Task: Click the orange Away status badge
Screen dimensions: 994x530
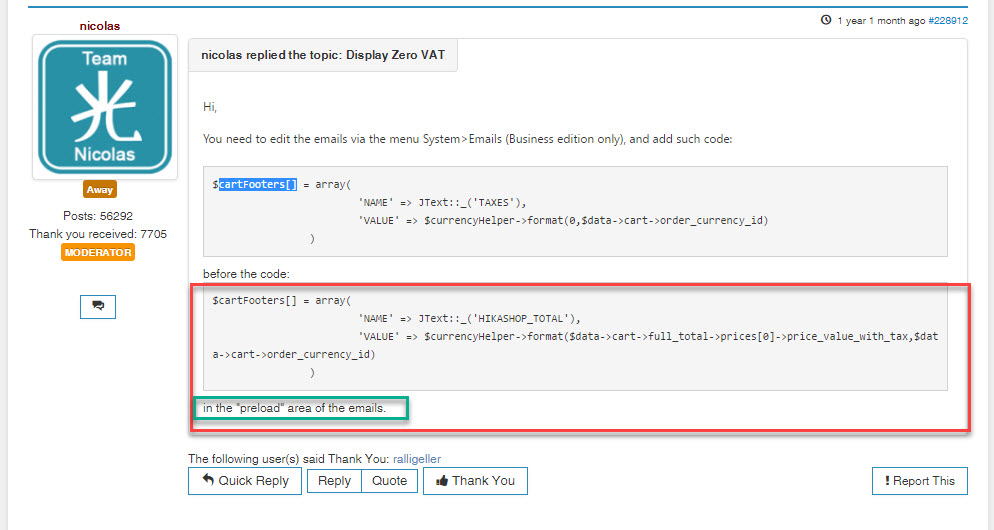Action: coord(100,190)
